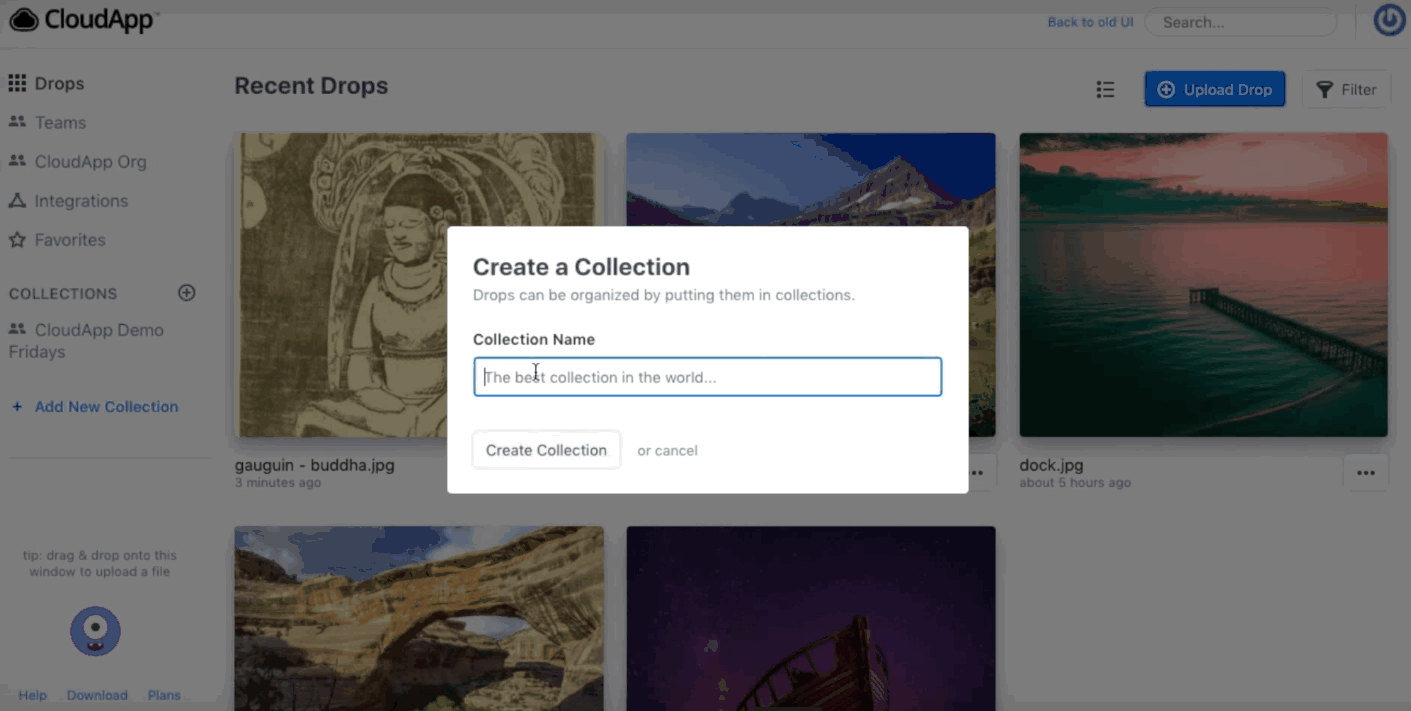Open the Filter dropdown
Screen dimensions: 1411x711
point(1346,90)
